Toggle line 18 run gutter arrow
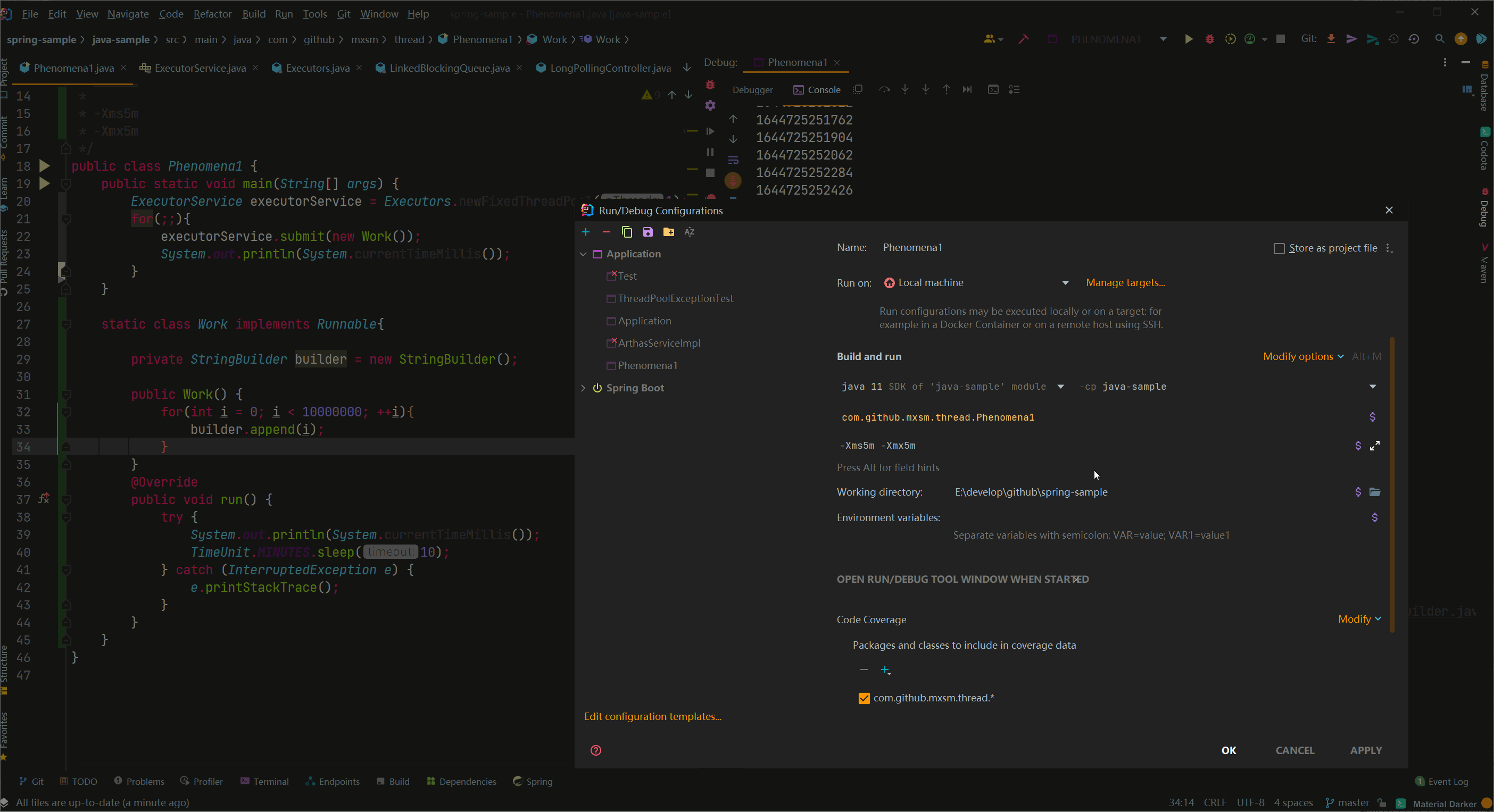The height and width of the screenshot is (812, 1494). point(44,166)
